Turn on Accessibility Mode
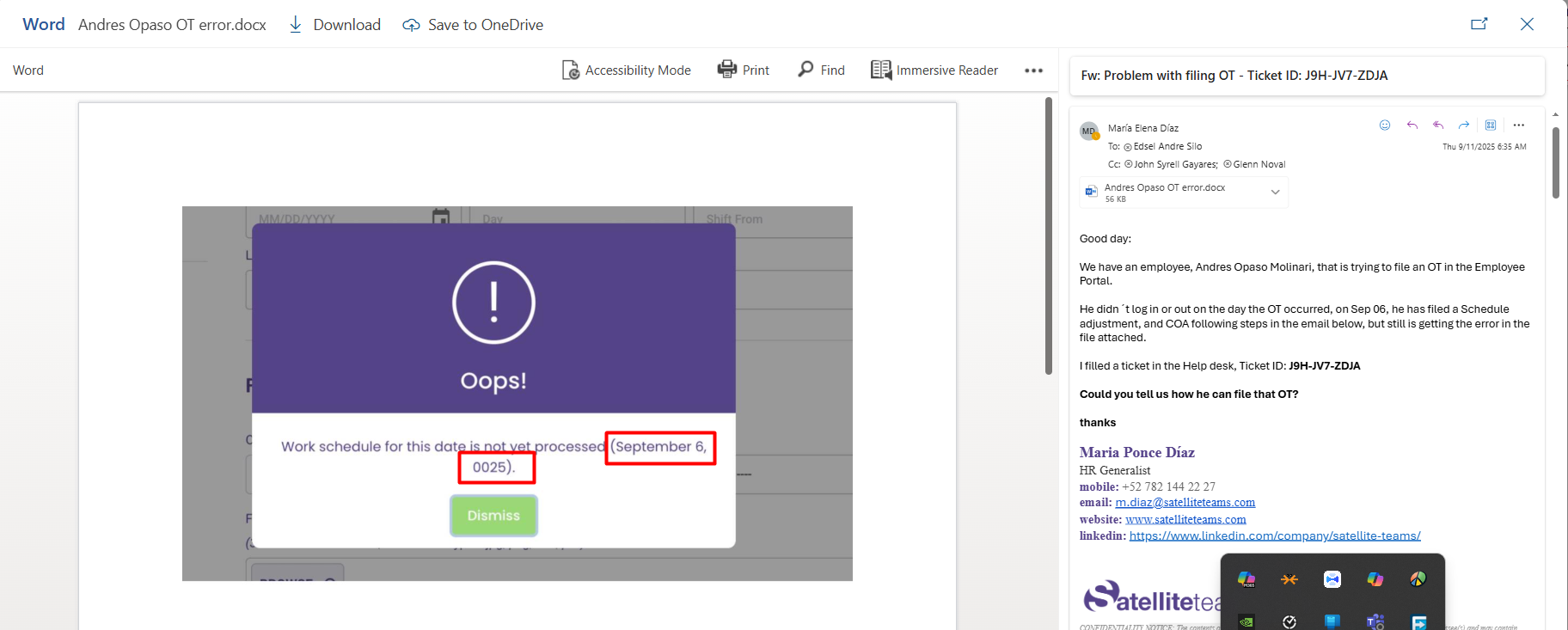 [x=627, y=70]
